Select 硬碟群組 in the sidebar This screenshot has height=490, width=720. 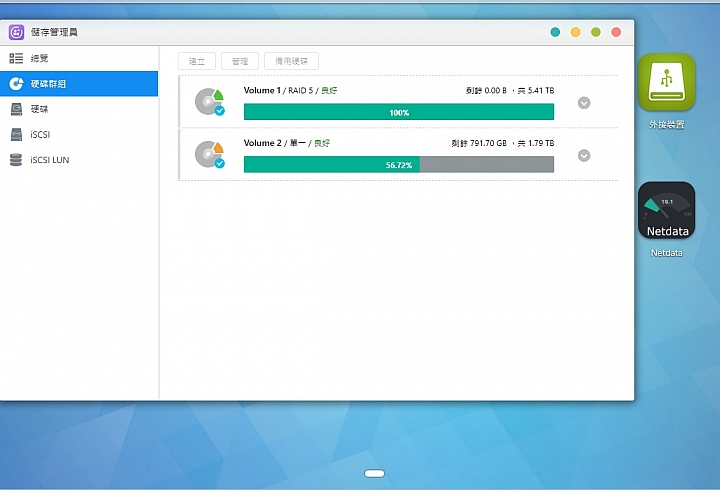point(79,84)
